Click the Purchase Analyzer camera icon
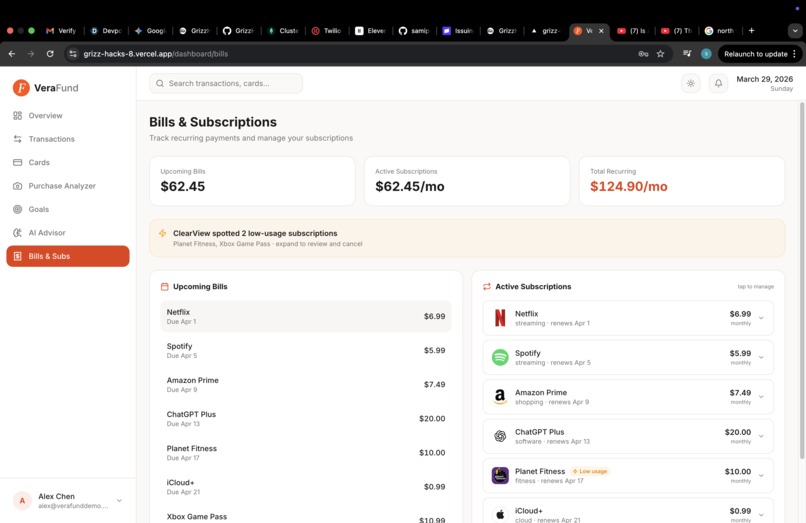Screen dimensions: 806x523 point(17,186)
